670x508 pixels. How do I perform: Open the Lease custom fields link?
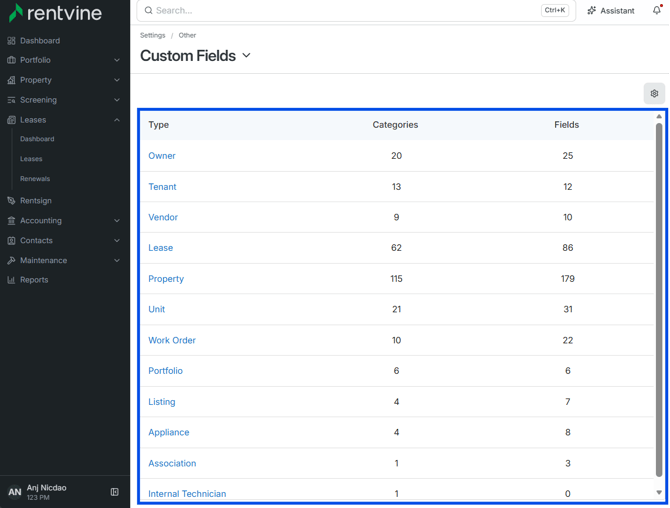click(161, 248)
